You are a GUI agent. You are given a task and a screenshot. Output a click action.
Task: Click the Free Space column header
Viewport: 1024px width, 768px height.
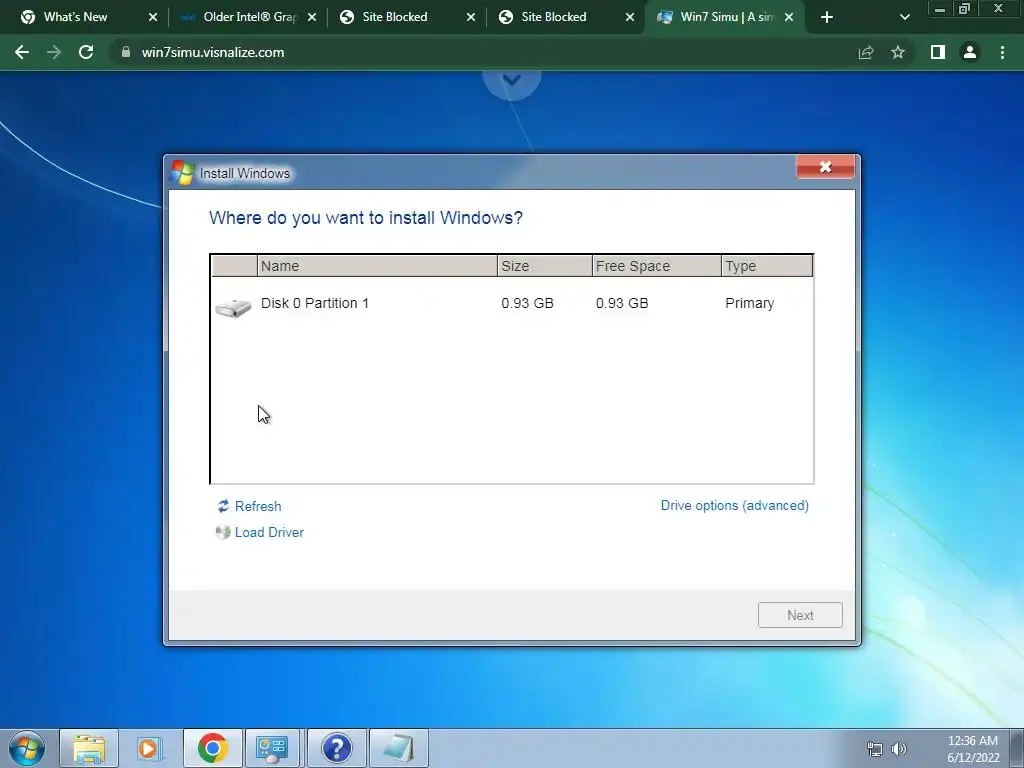point(656,266)
